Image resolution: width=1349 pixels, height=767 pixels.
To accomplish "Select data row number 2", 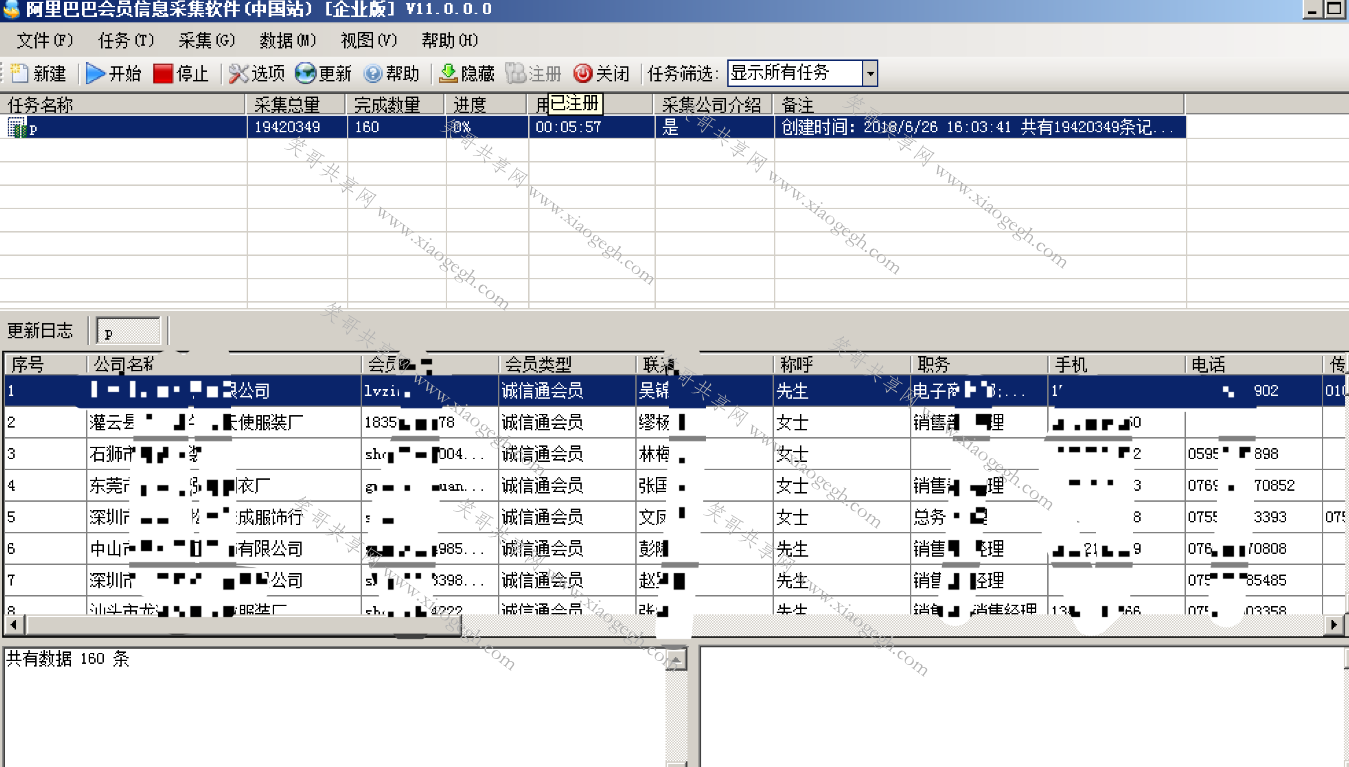I will tap(674, 422).
